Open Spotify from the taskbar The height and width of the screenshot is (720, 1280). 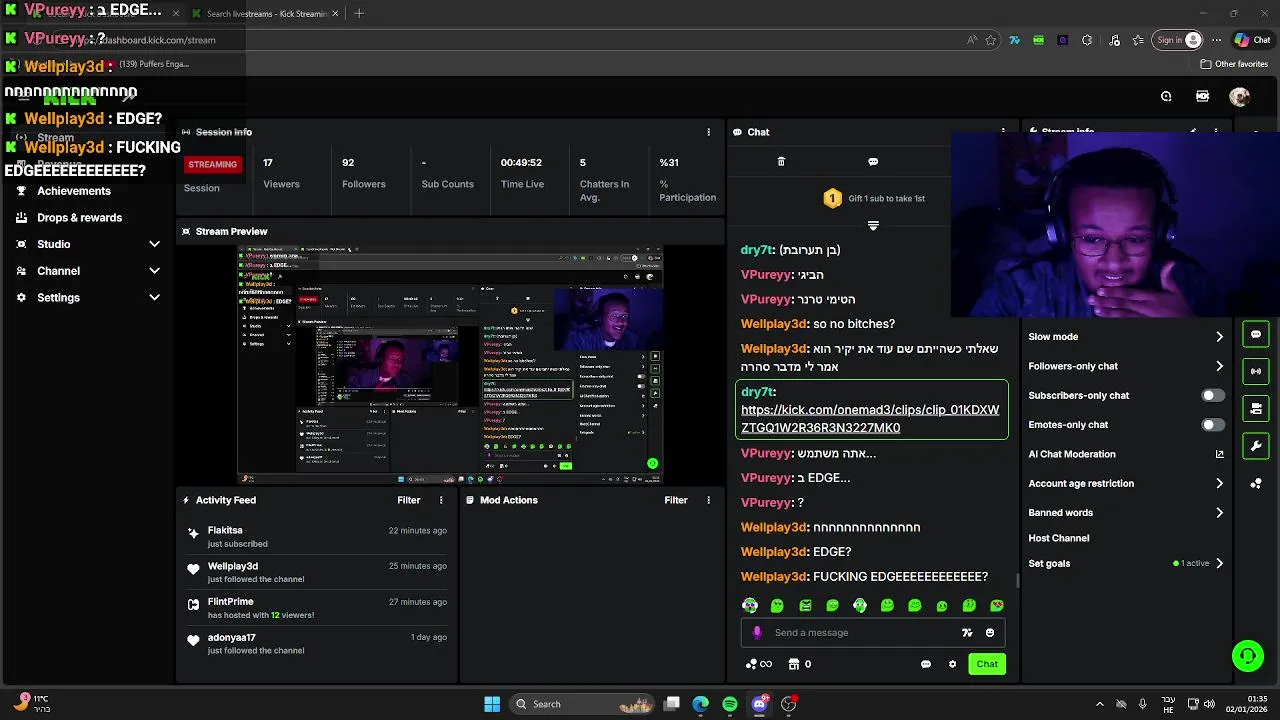point(730,704)
